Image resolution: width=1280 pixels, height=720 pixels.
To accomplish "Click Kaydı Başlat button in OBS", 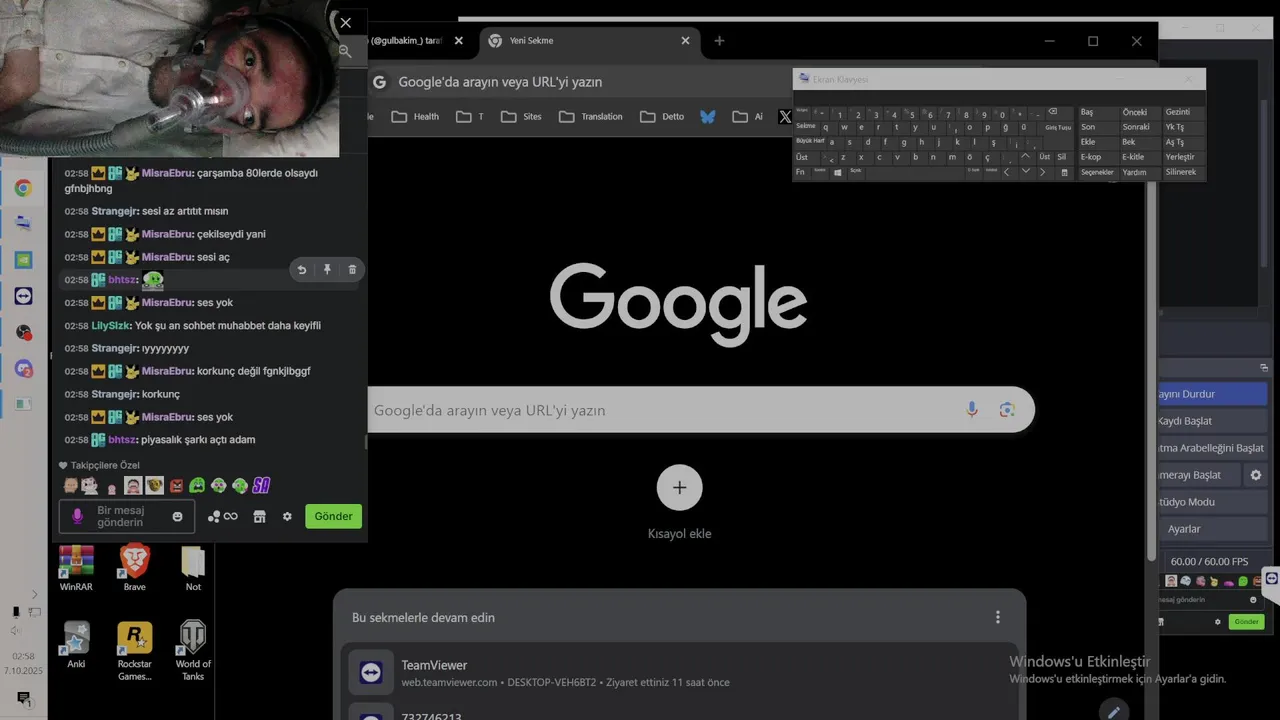I will tap(1212, 421).
